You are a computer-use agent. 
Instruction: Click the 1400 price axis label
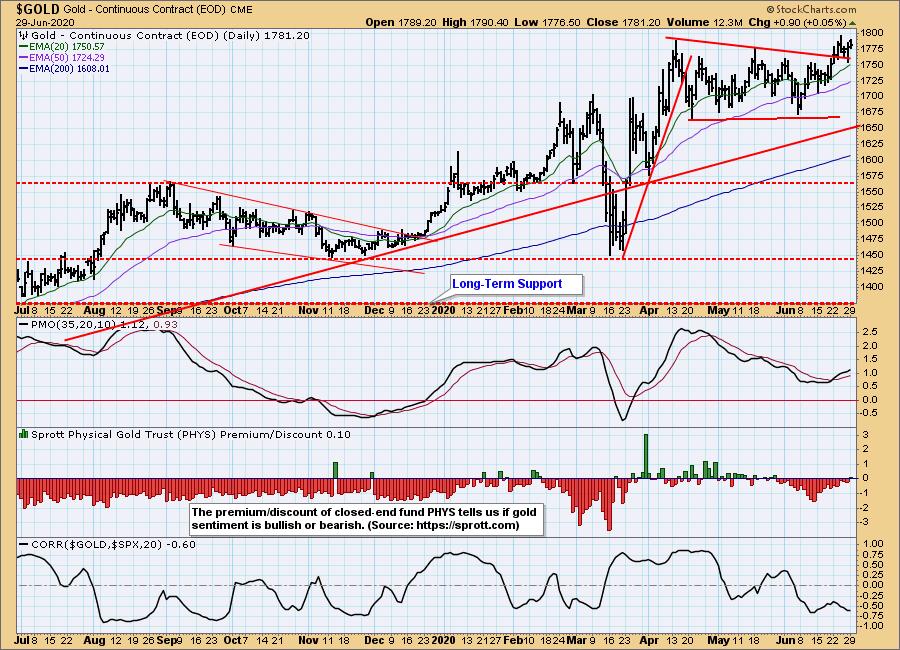tap(872, 287)
